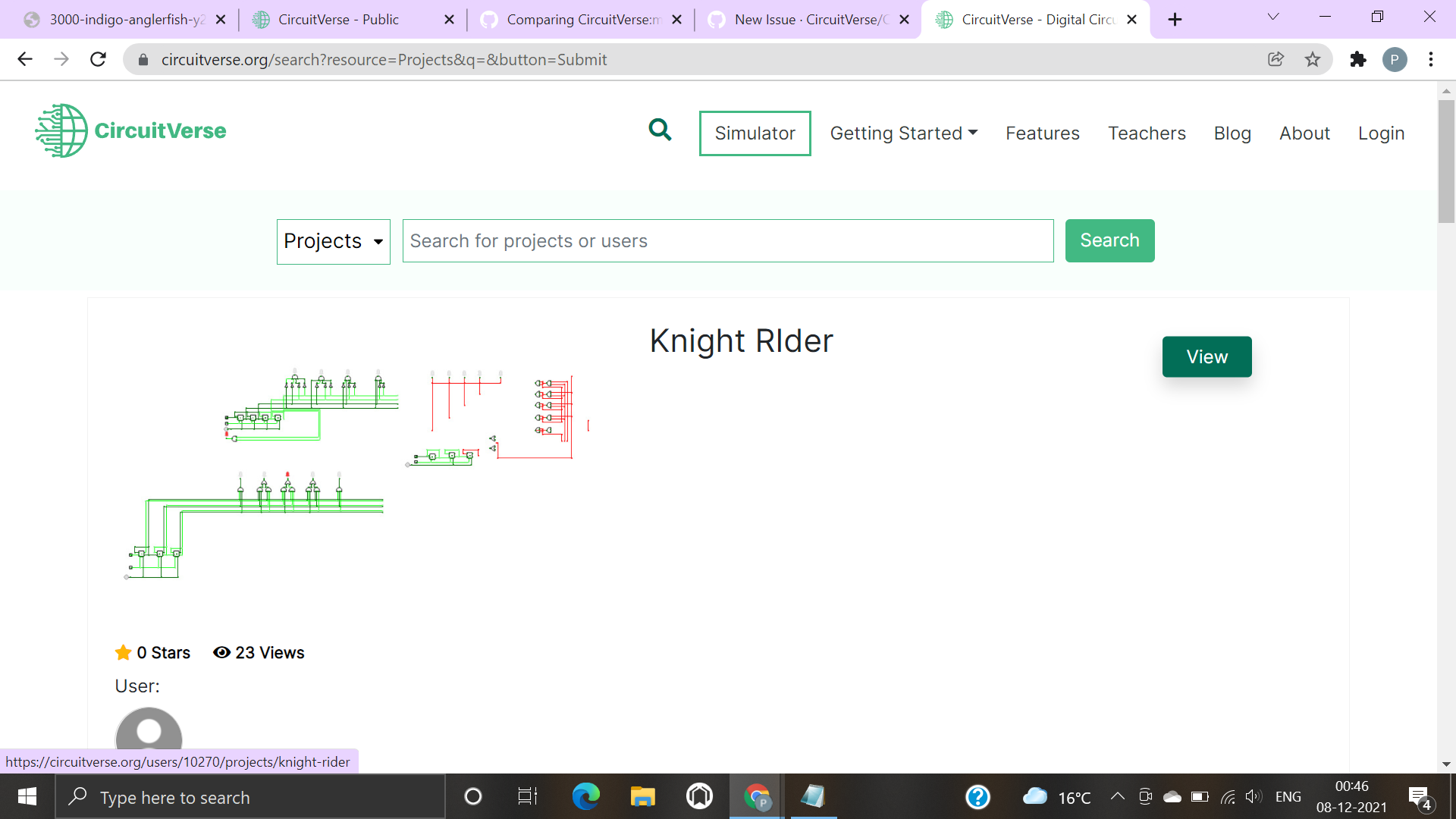
Task: Bookmark this page with the star icon
Action: tap(1313, 59)
